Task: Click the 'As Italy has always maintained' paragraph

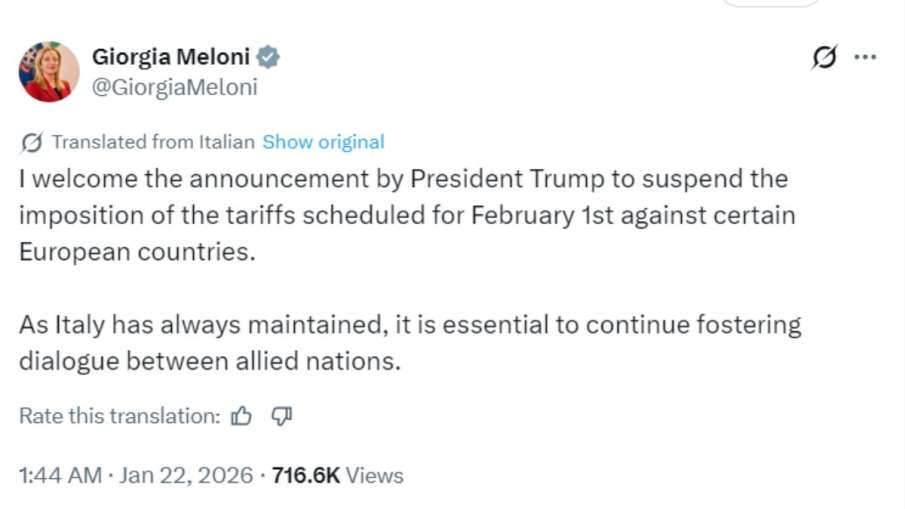Action: (x=410, y=342)
